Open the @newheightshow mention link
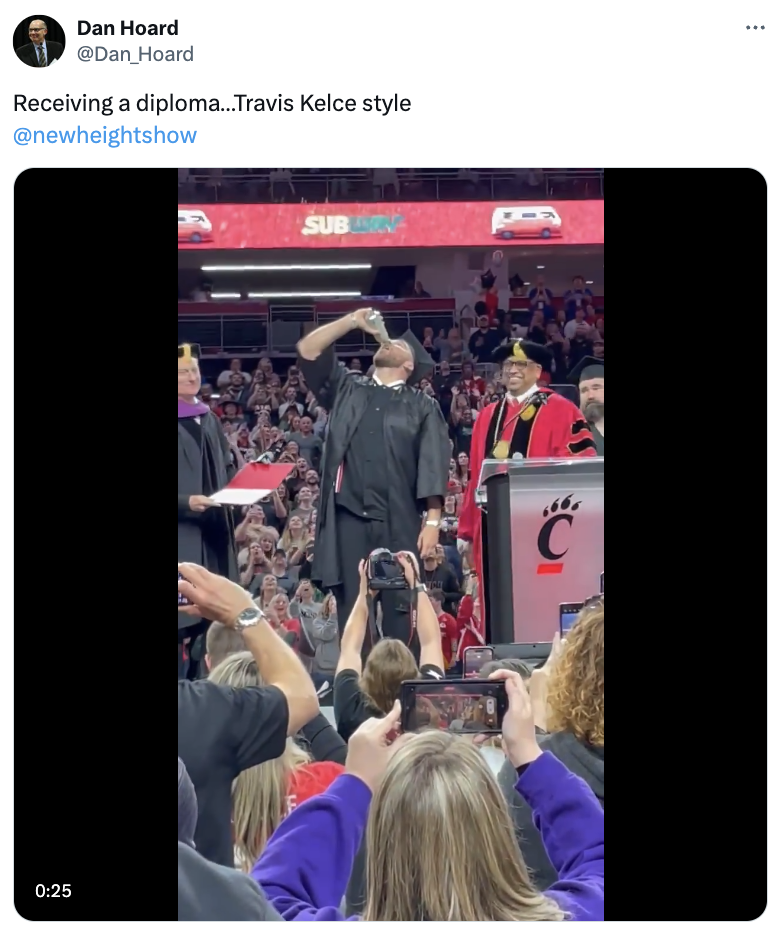This screenshot has height=926, width=776. tap(105, 135)
